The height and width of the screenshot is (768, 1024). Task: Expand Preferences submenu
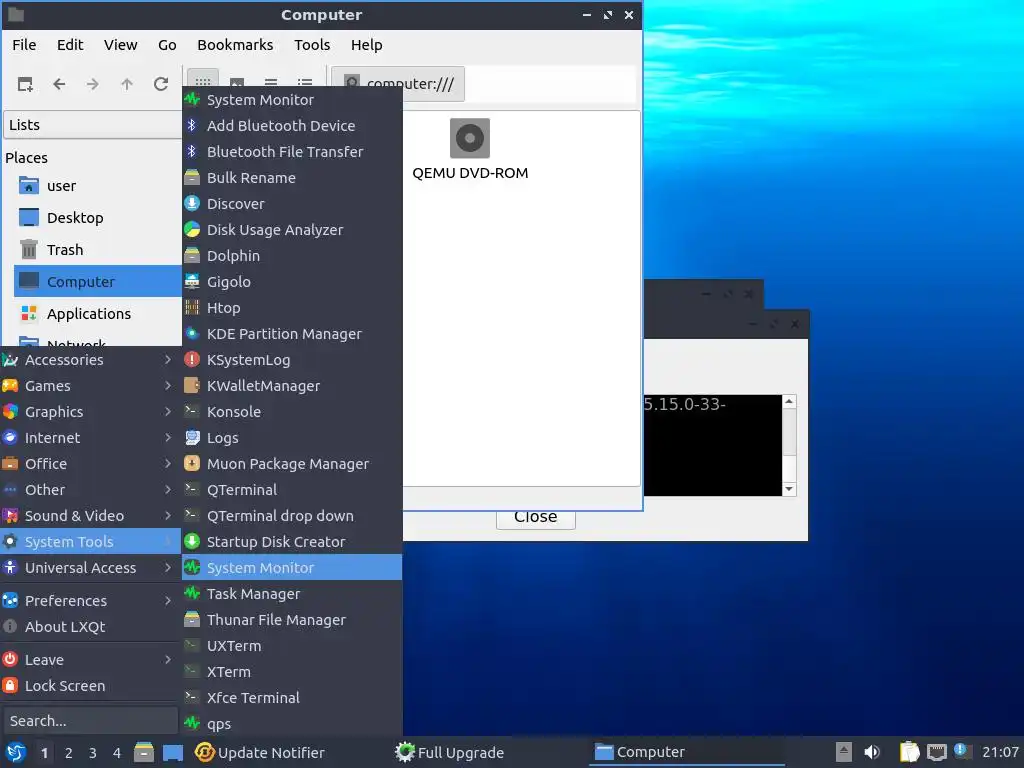tap(90, 601)
